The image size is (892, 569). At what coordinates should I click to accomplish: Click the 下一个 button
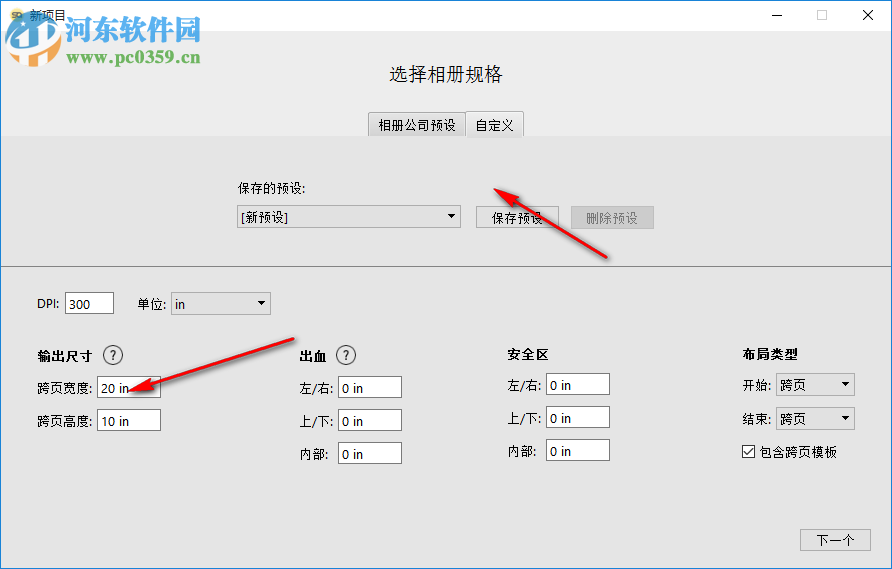click(x=835, y=539)
